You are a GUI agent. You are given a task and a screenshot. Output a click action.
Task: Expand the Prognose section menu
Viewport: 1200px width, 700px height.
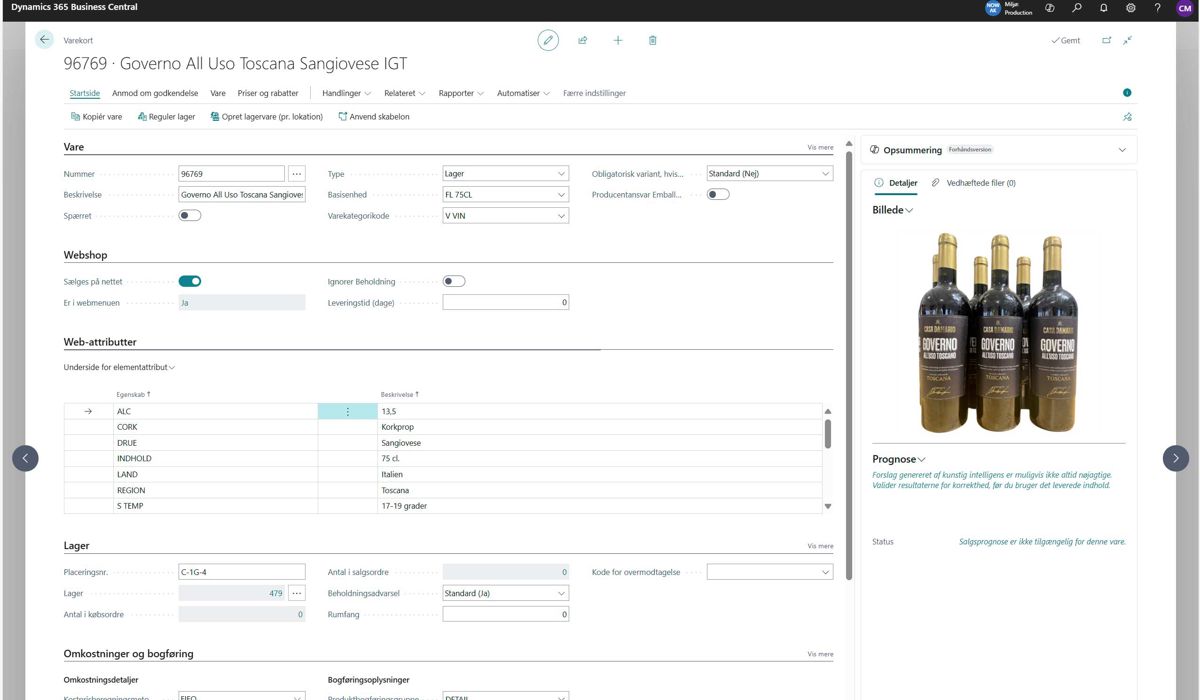(x=899, y=459)
